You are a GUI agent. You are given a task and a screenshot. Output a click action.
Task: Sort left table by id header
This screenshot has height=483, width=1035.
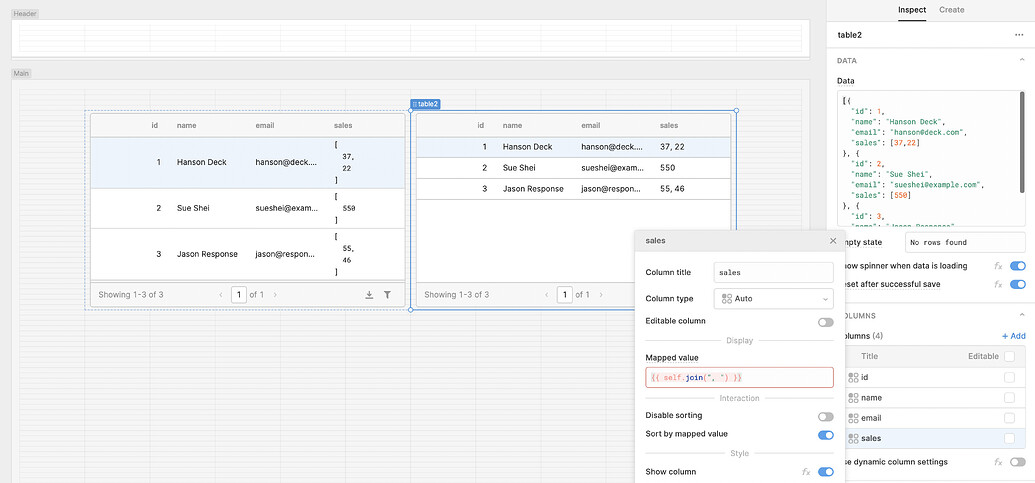click(155, 125)
